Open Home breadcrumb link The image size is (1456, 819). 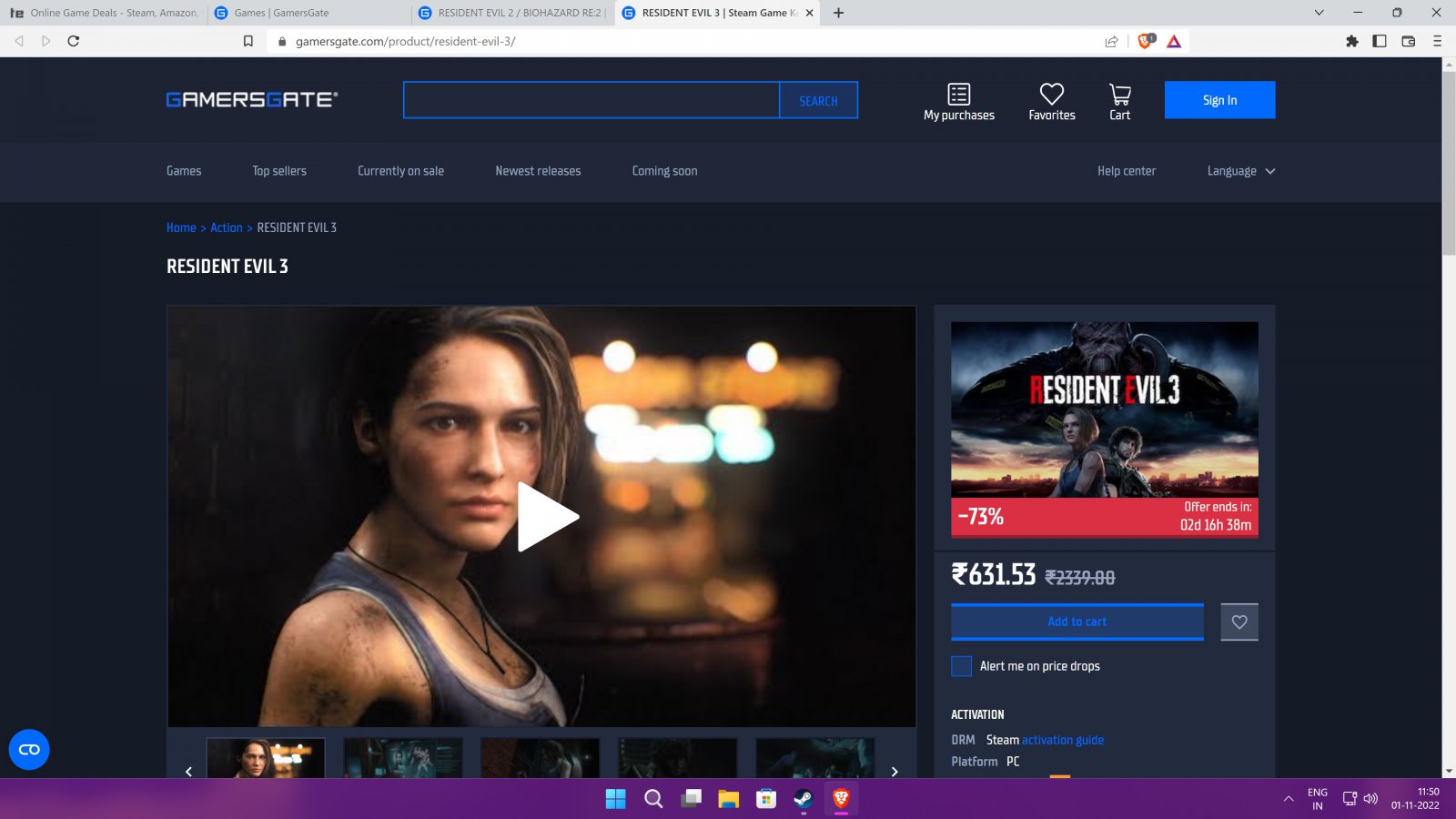181,227
